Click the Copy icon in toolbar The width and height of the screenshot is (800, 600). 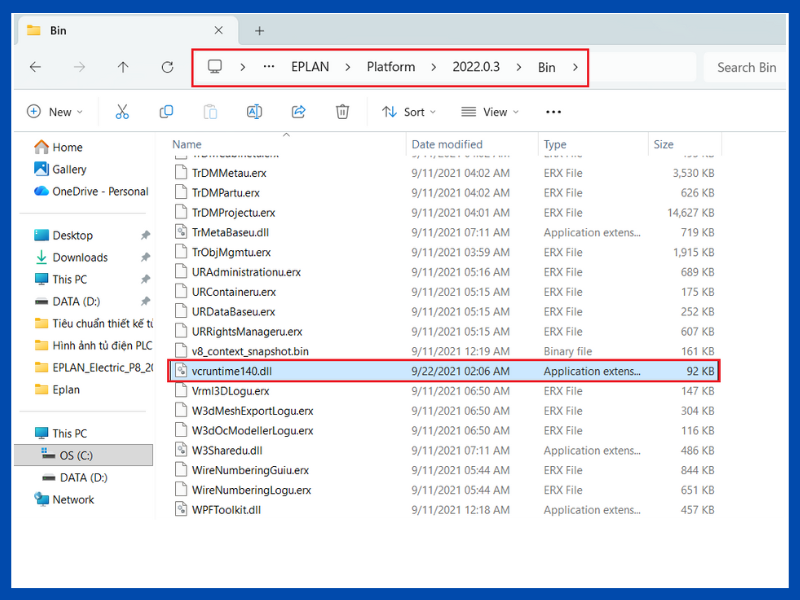point(166,112)
